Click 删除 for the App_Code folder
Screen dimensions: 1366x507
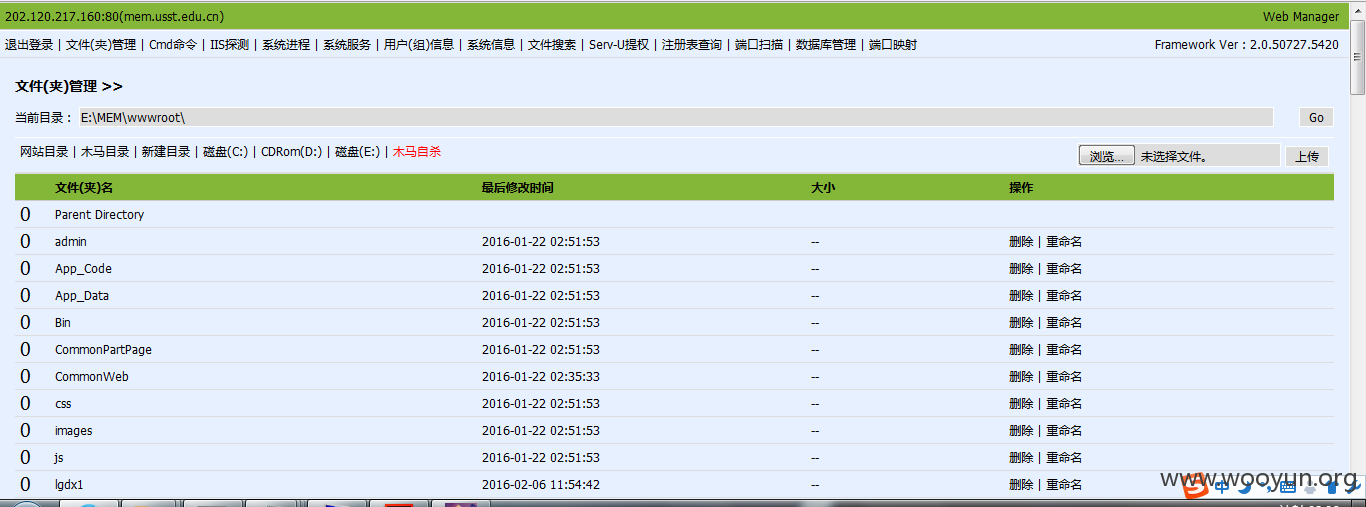[1021, 269]
